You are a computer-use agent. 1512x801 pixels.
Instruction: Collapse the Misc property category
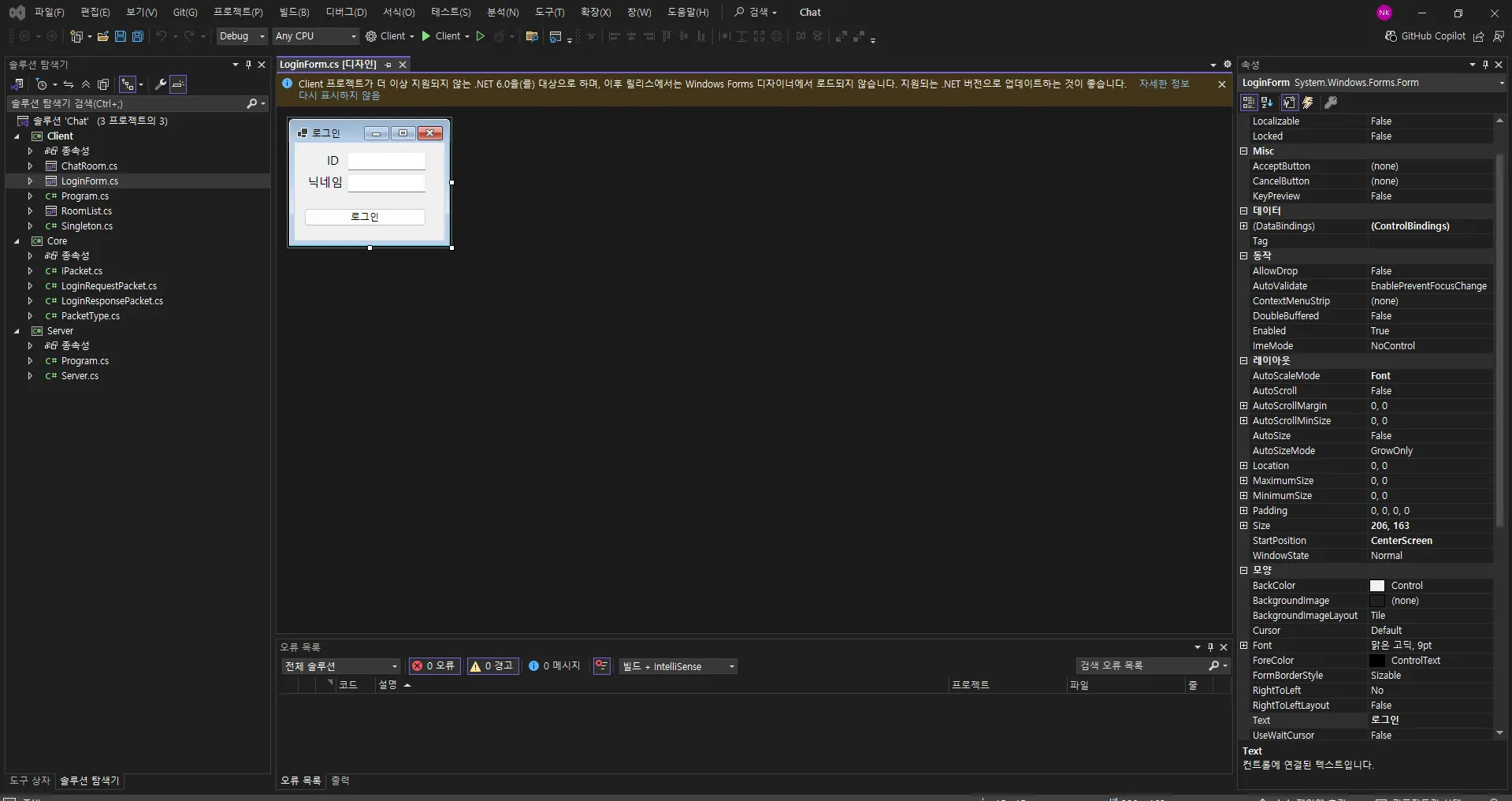point(1244,151)
